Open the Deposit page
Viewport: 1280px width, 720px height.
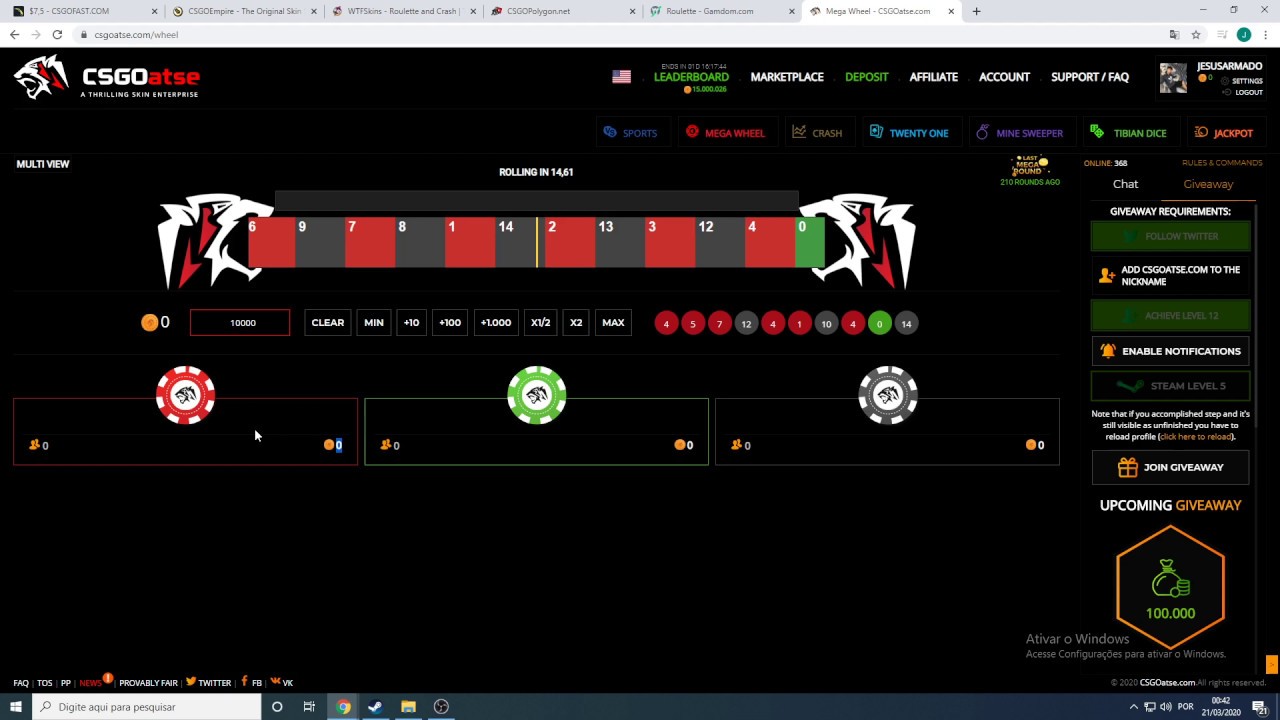point(866,77)
